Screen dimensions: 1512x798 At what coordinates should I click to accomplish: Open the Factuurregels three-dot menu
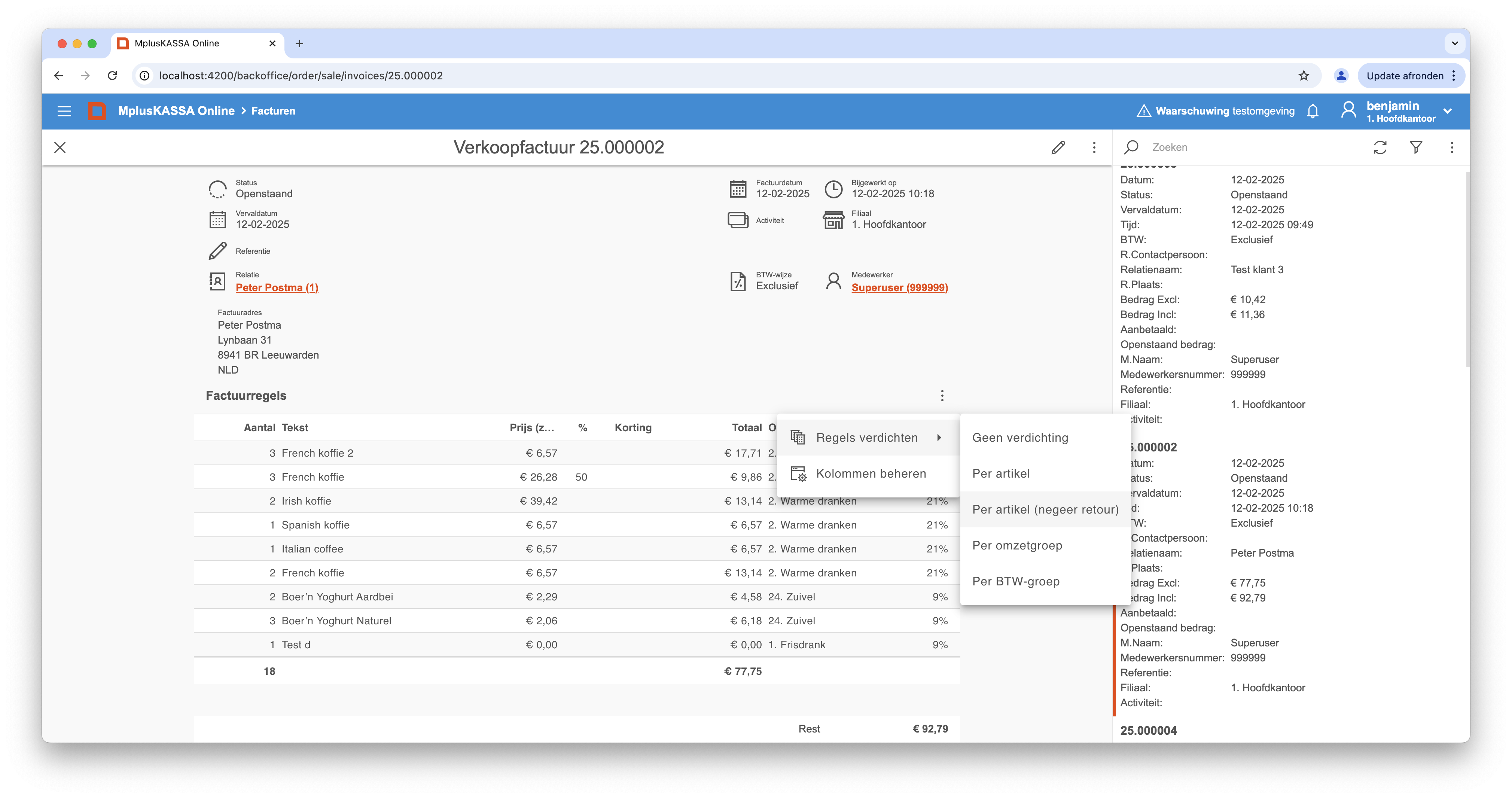(x=942, y=396)
